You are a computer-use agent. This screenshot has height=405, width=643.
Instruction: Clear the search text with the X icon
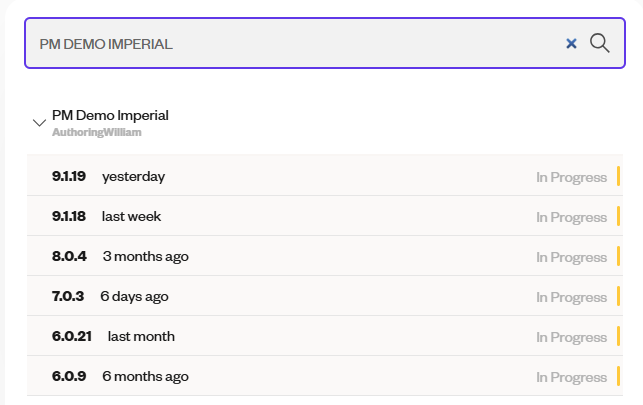point(571,43)
